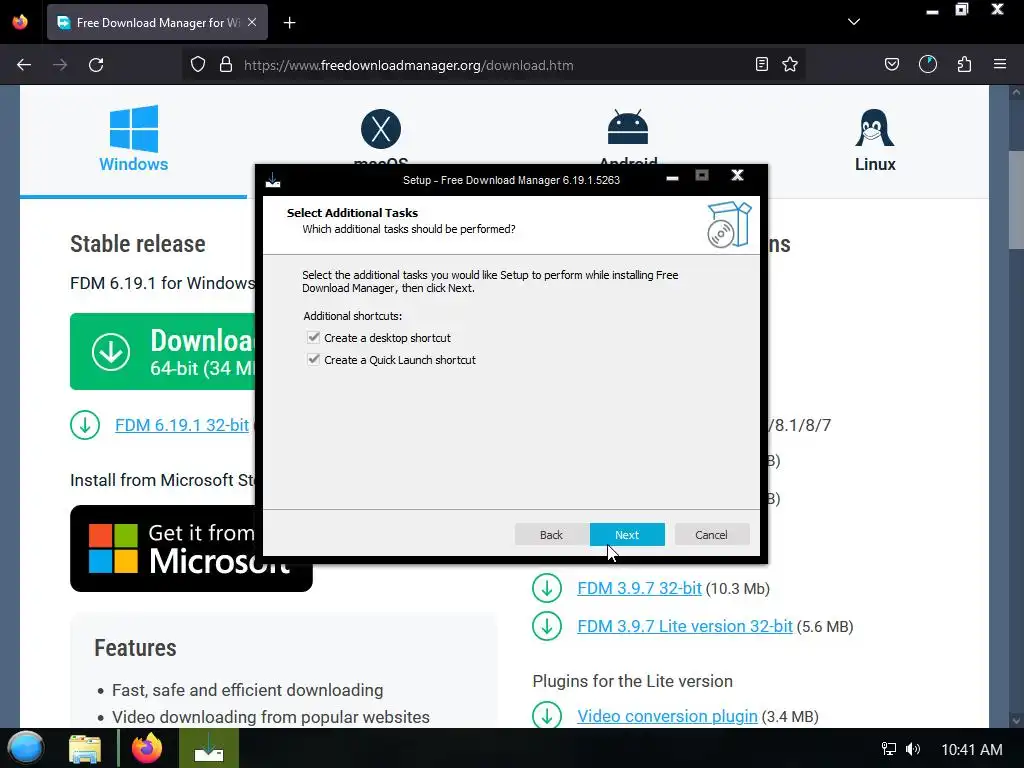Click Next in the setup wizard
1024x768 pixels.
(x=627, y=535)
